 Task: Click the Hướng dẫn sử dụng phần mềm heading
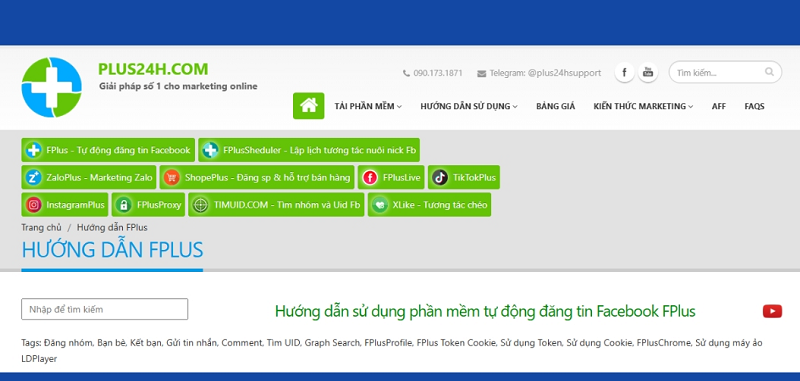[485, 311]
